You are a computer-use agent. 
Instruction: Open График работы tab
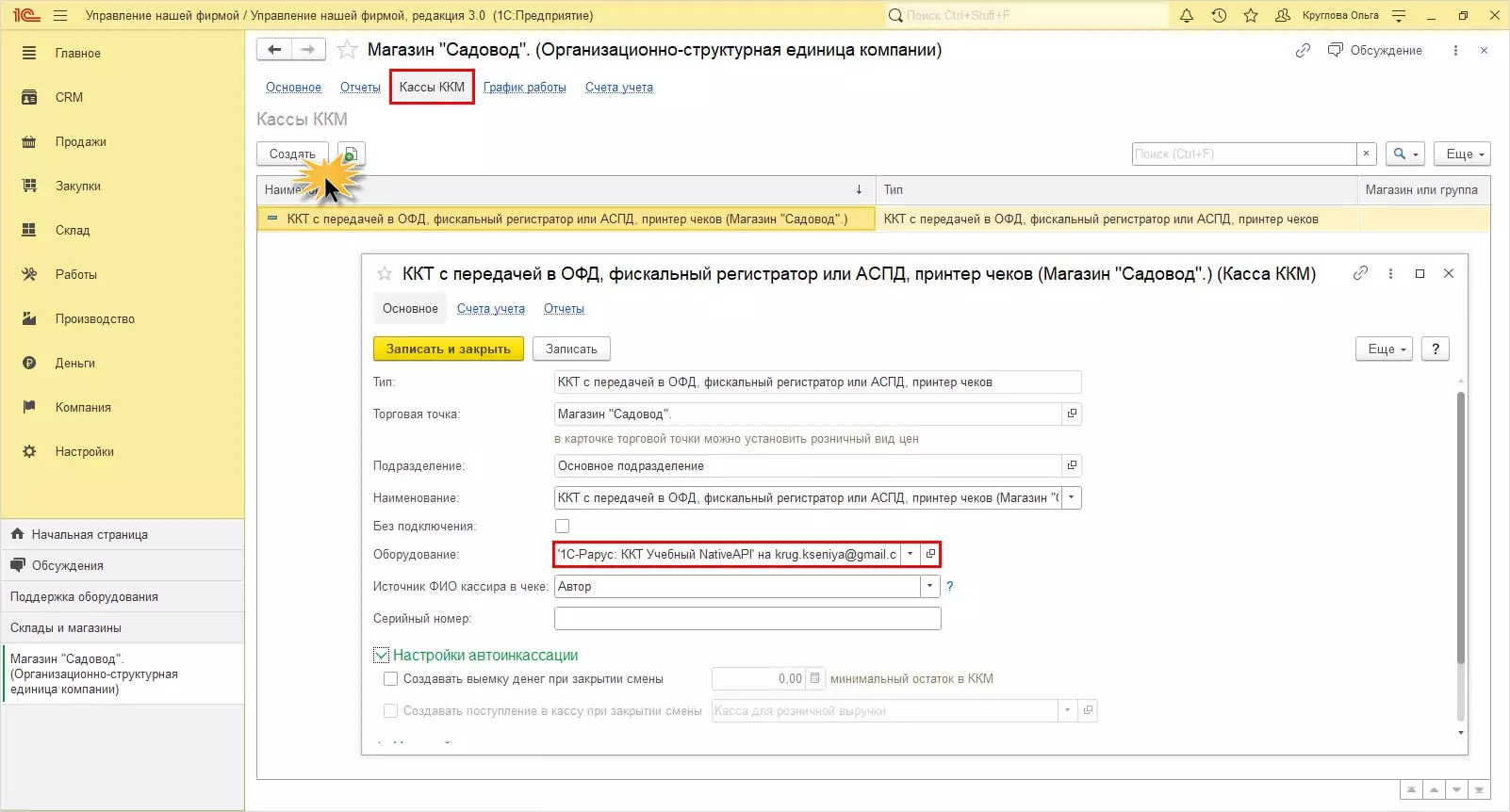(525, 88)
